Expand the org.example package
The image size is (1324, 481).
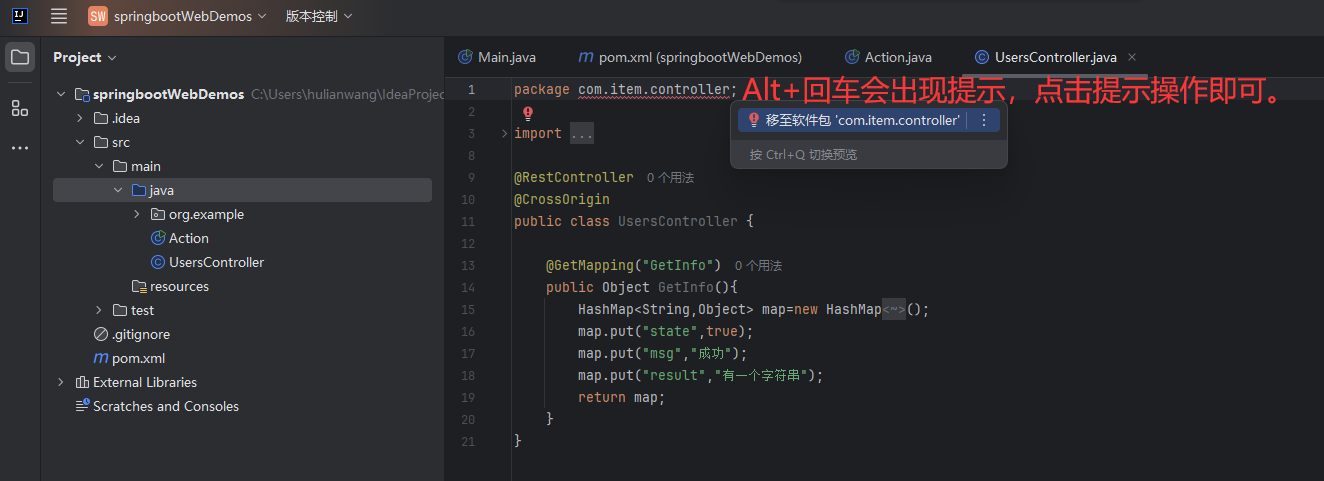click(137, 214)
